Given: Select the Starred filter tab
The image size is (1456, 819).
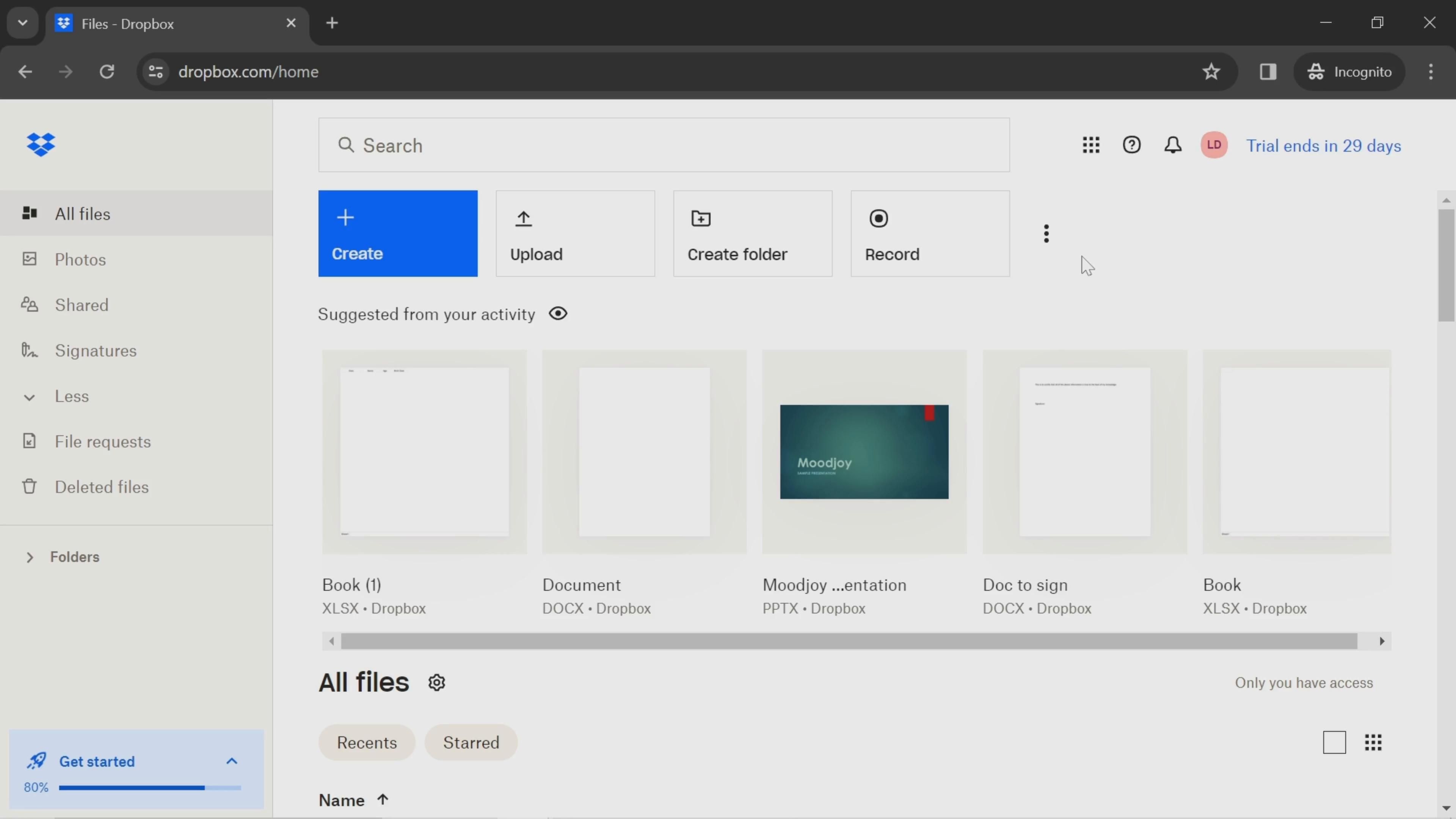Looking at the screenshot, I should coord(471,742).
